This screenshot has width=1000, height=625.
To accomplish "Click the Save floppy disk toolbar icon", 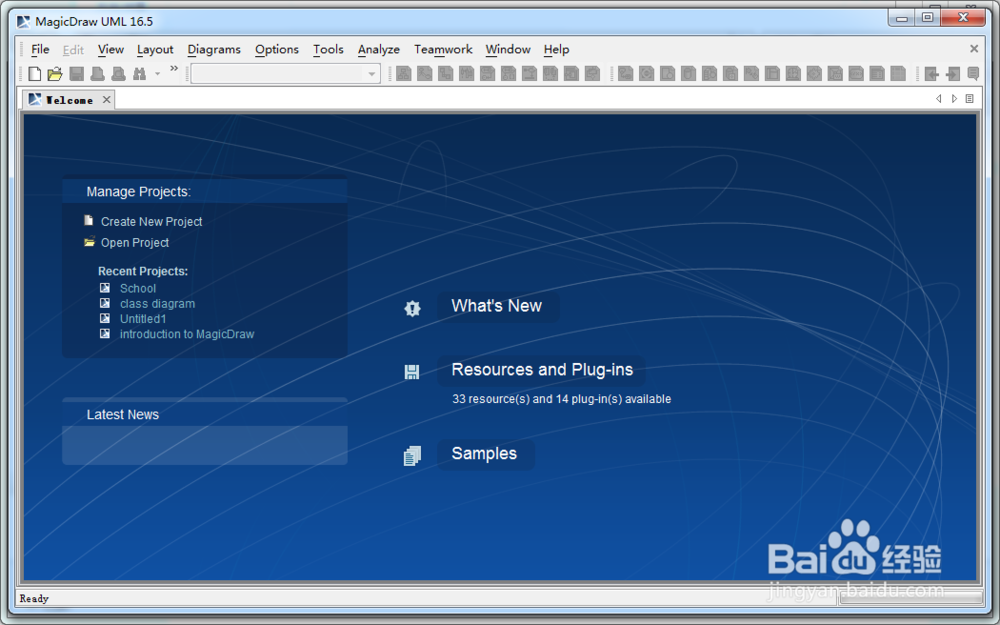I will (x=77, y=74).
